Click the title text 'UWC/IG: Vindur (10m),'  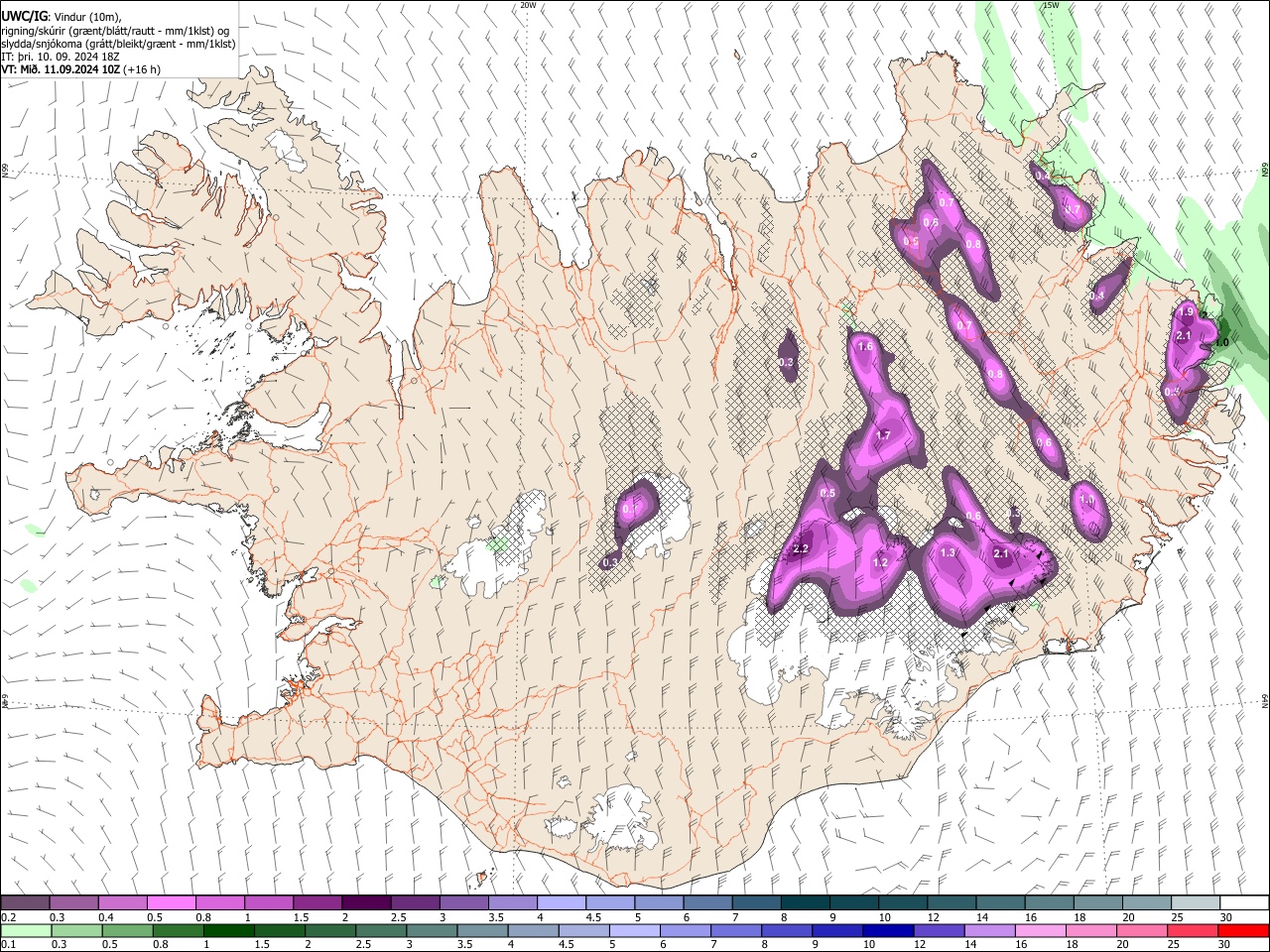pos(61,16)
